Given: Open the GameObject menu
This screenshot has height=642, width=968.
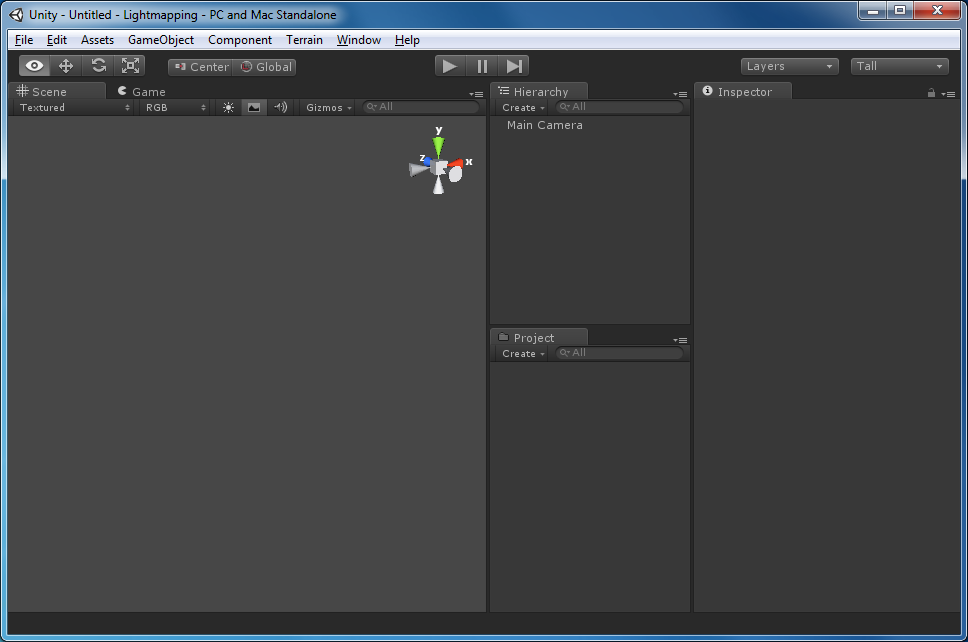Looking at the screenshot, I should coord(161,40).
